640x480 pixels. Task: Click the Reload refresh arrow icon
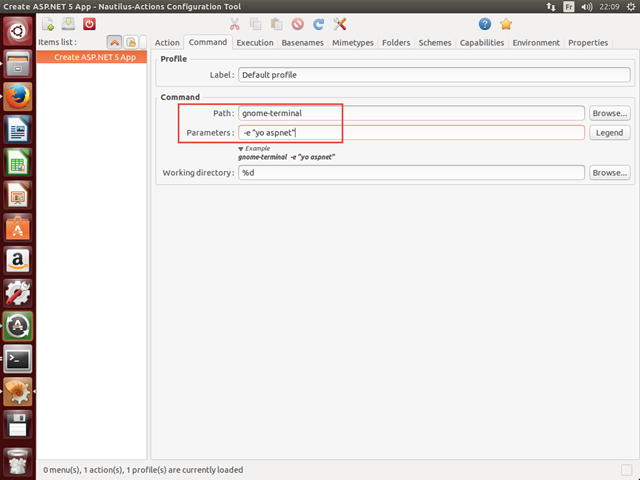(x=318, y=24)
